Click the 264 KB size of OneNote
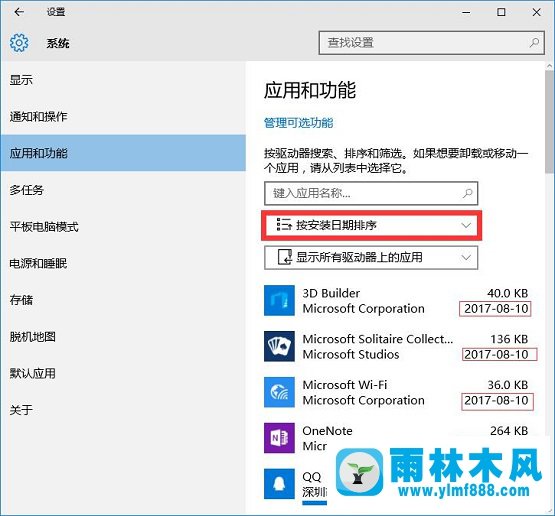The width and height of the screenshot is (555, 516). tap(509, 431)
